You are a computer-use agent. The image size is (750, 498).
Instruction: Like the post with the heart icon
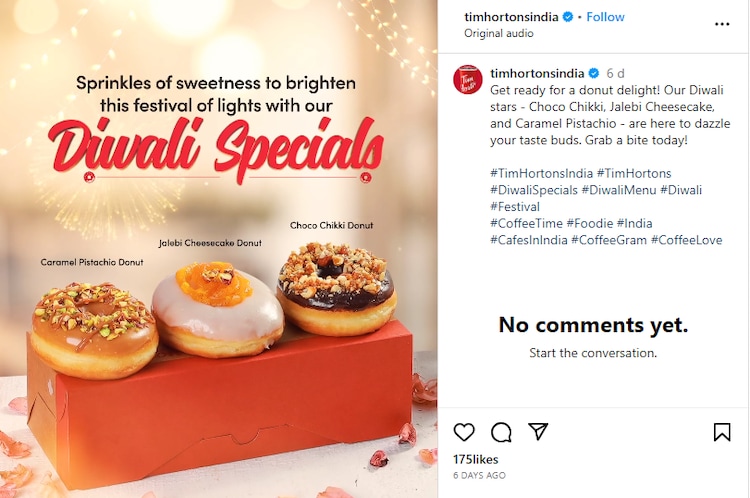point(464,432)
